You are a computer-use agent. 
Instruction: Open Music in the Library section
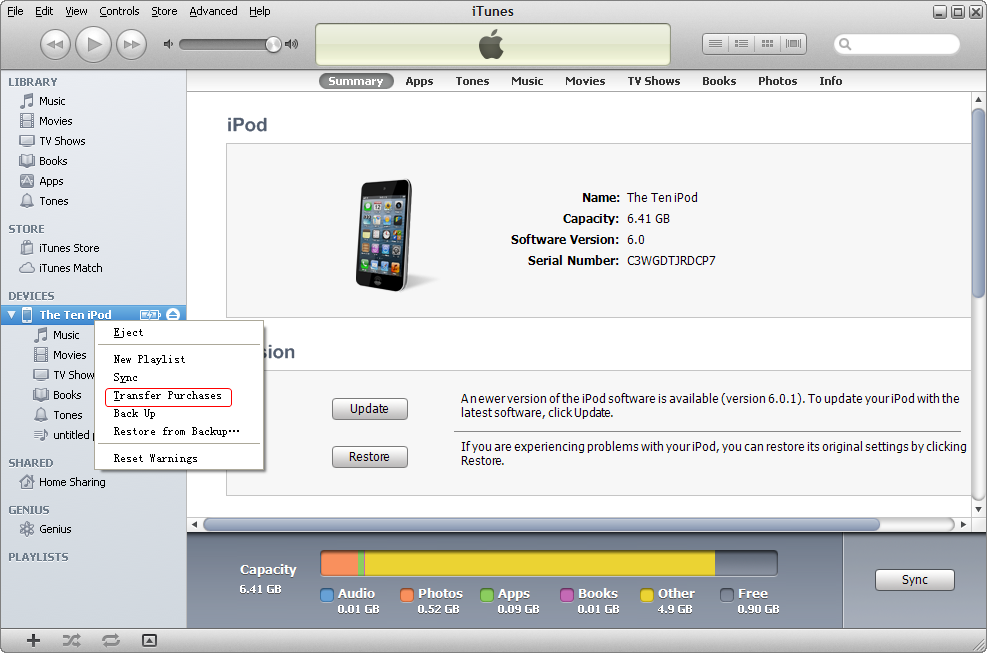pos(93,101)
